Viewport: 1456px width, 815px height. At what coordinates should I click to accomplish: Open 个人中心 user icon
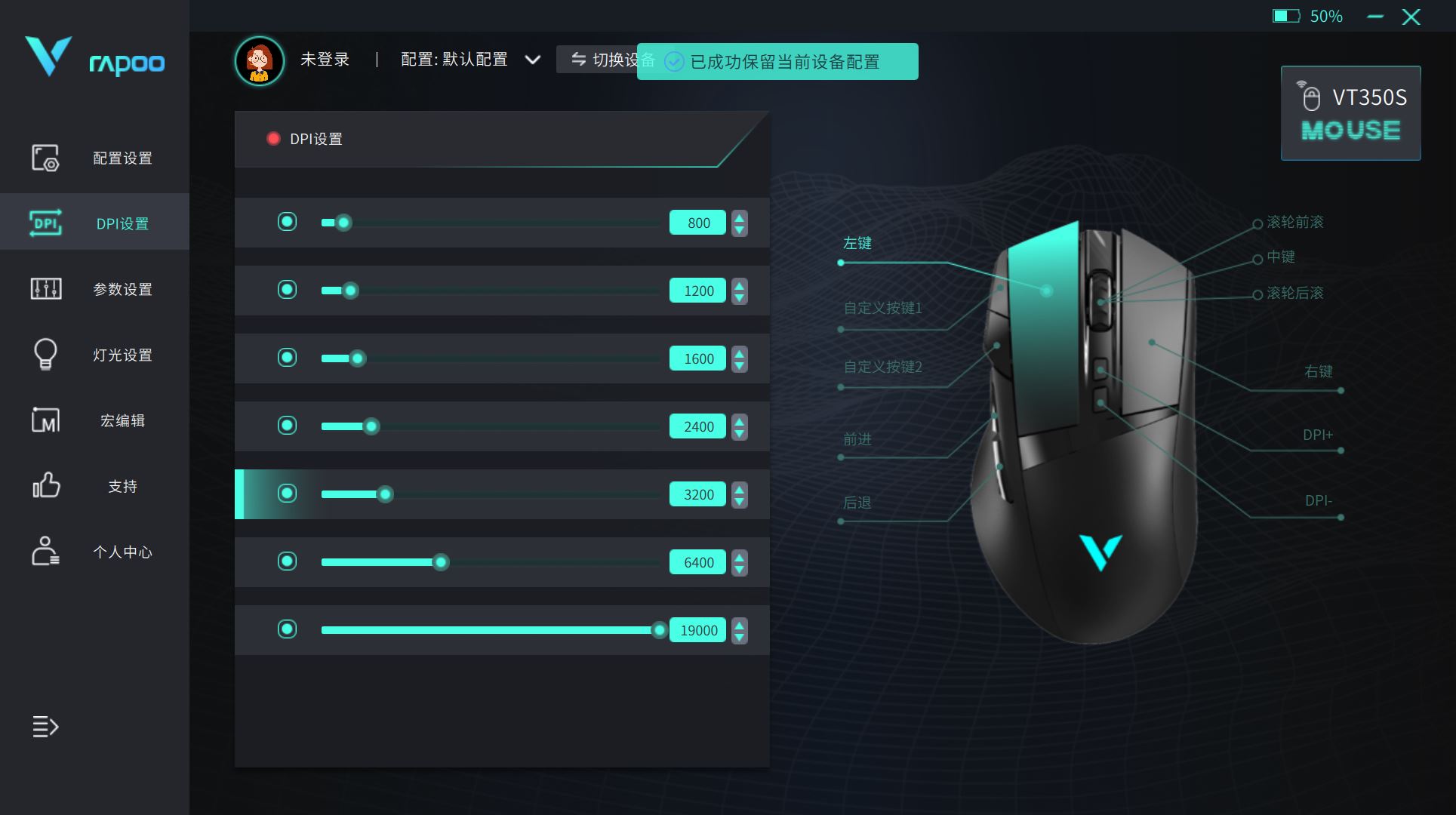[x=45, y=551]
